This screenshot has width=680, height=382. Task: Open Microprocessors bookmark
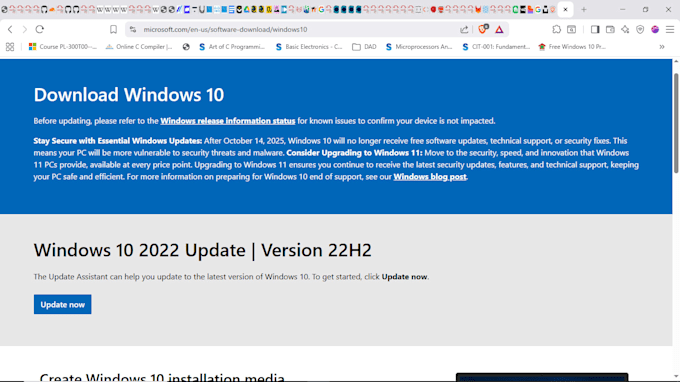pos(418,47)
